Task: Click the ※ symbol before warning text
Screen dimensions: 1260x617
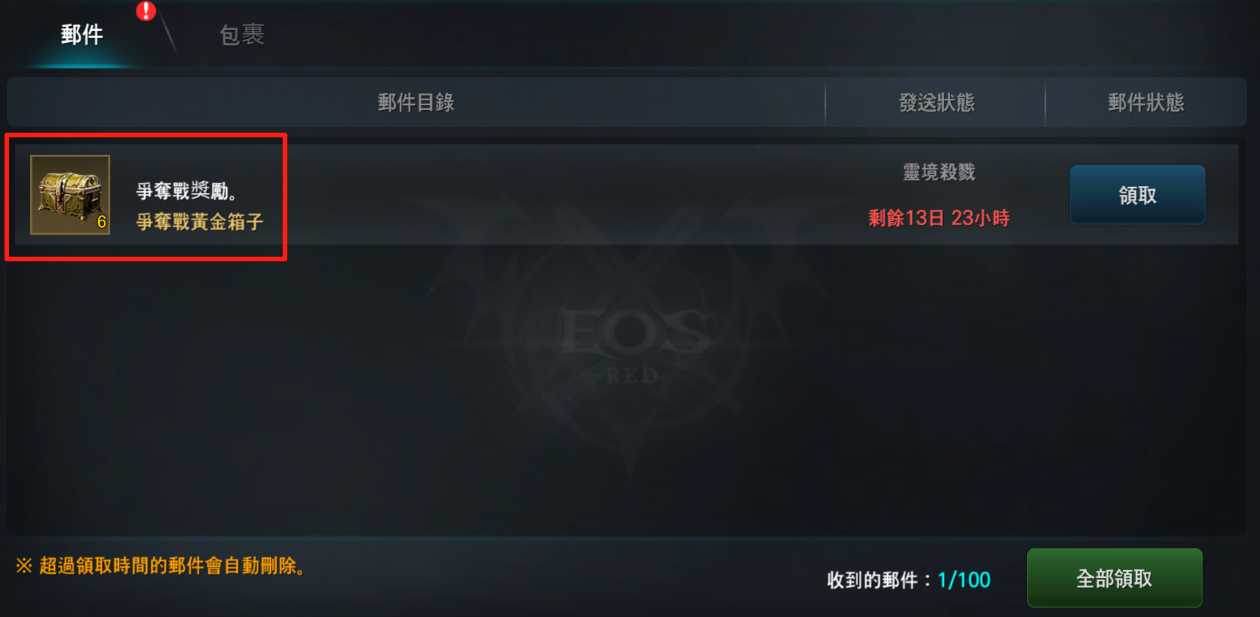Action: 24,566
